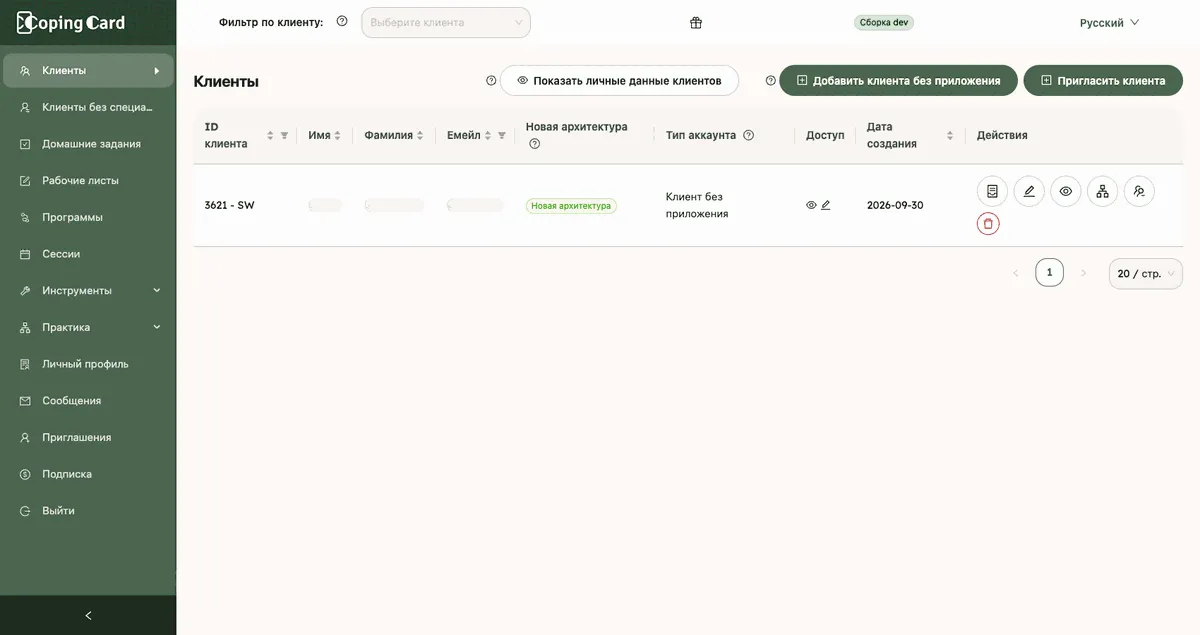Viewport: 1200px width, 635px height.
Task: Open the 20 / стр. page size dropdown
Action: 1146,274
